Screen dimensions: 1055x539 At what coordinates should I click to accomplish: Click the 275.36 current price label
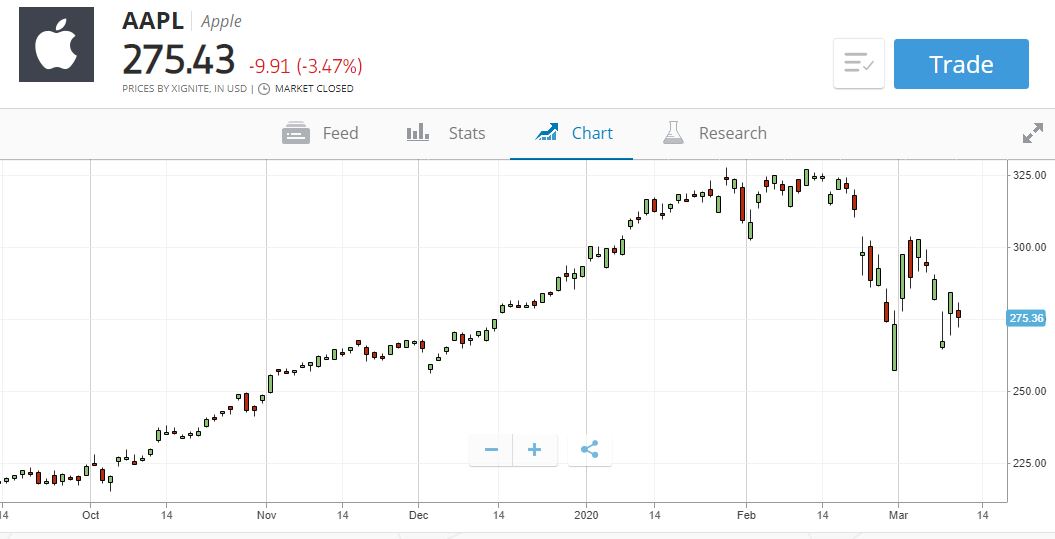(1026, 318)
